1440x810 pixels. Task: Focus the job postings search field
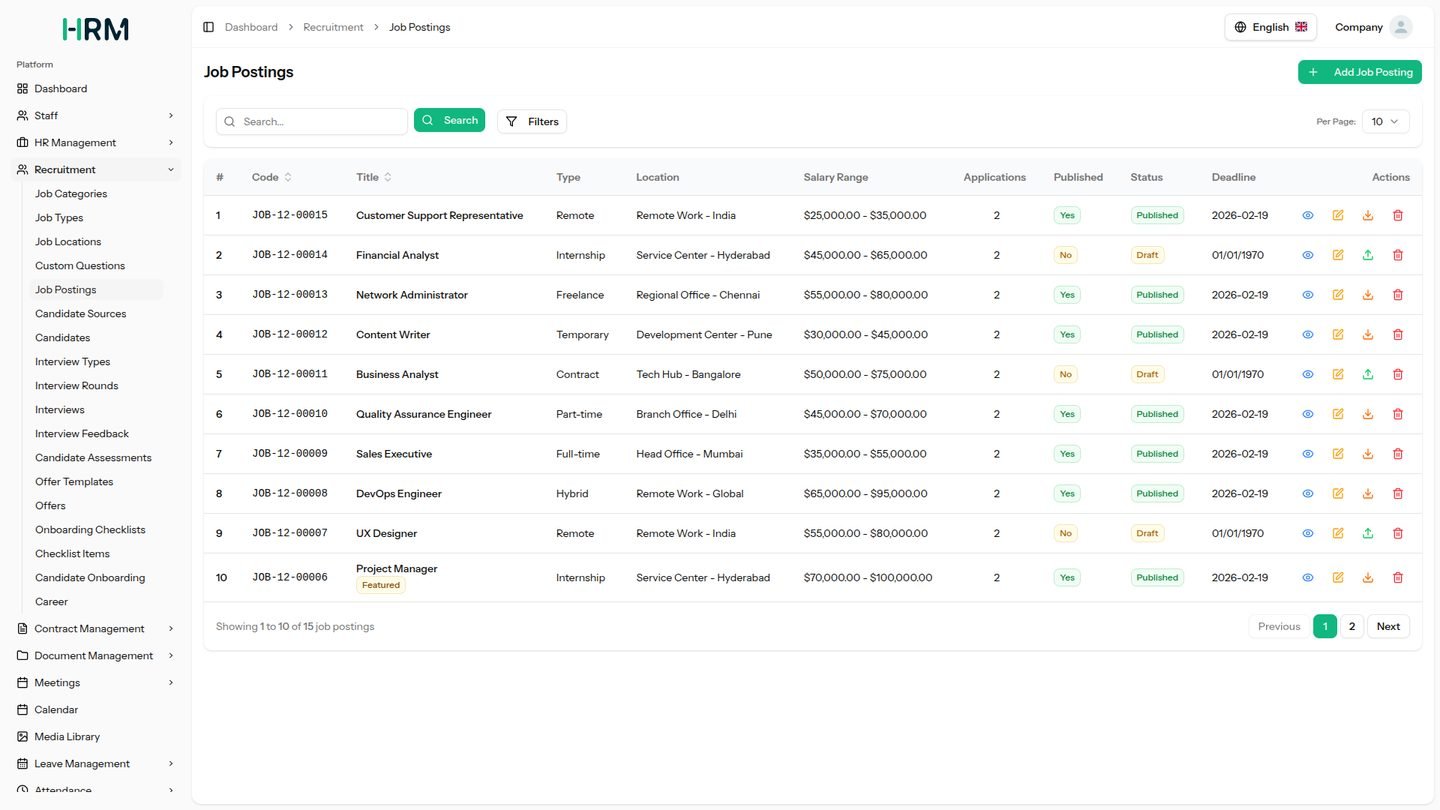click(311, 122)
